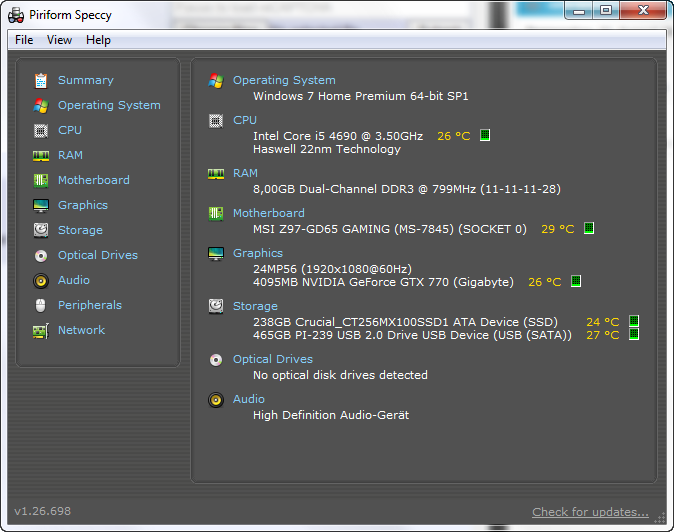This screenshot has width=674, height=532.
Task: Open the Help menu
Action: click(x=98, y=40)
